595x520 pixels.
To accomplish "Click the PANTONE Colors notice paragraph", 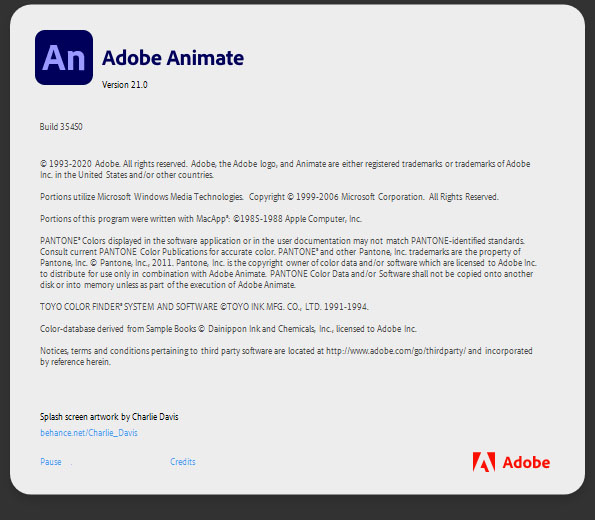I will (x=288, y=263).
